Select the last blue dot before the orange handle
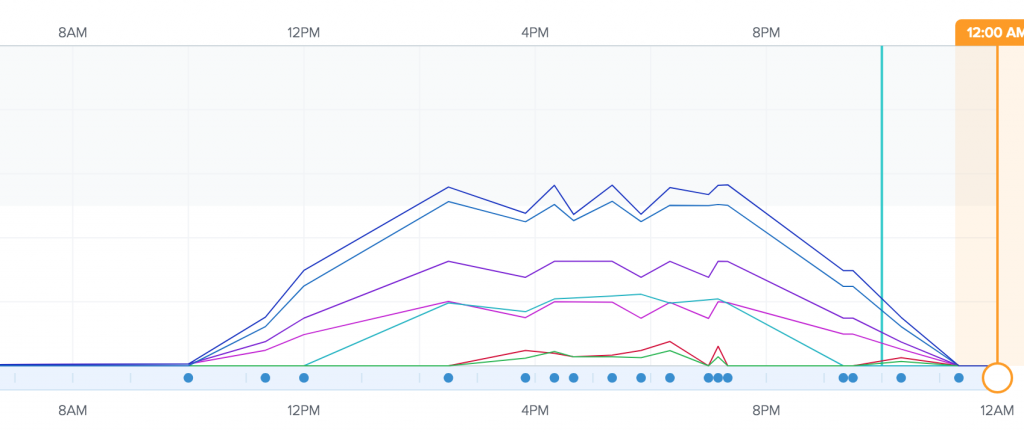This screenshot has height=432, width=1024. tap(958, 378)
